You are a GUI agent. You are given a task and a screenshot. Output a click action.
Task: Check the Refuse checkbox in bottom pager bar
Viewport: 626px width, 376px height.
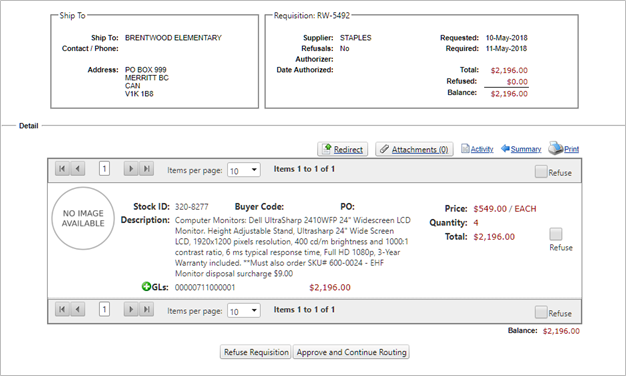pos(541,312)
